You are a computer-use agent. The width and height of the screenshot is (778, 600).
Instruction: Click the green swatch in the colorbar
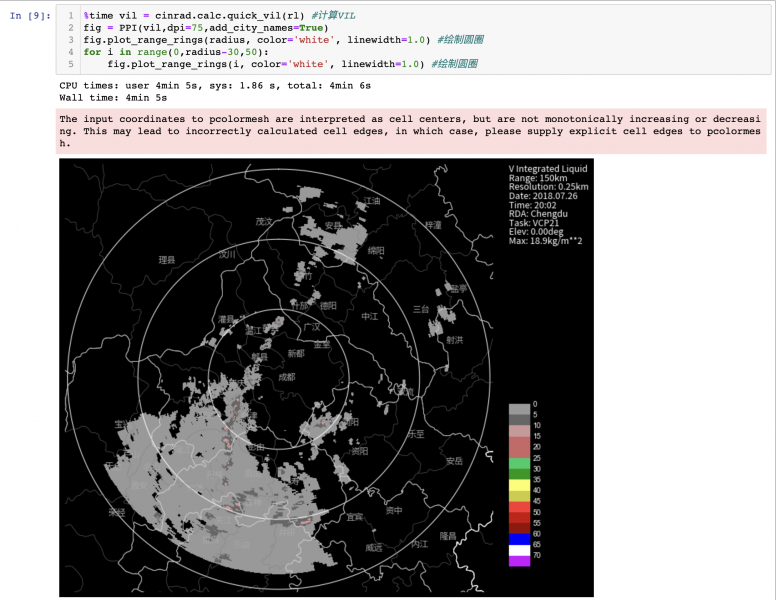click(x=518, y=463)
